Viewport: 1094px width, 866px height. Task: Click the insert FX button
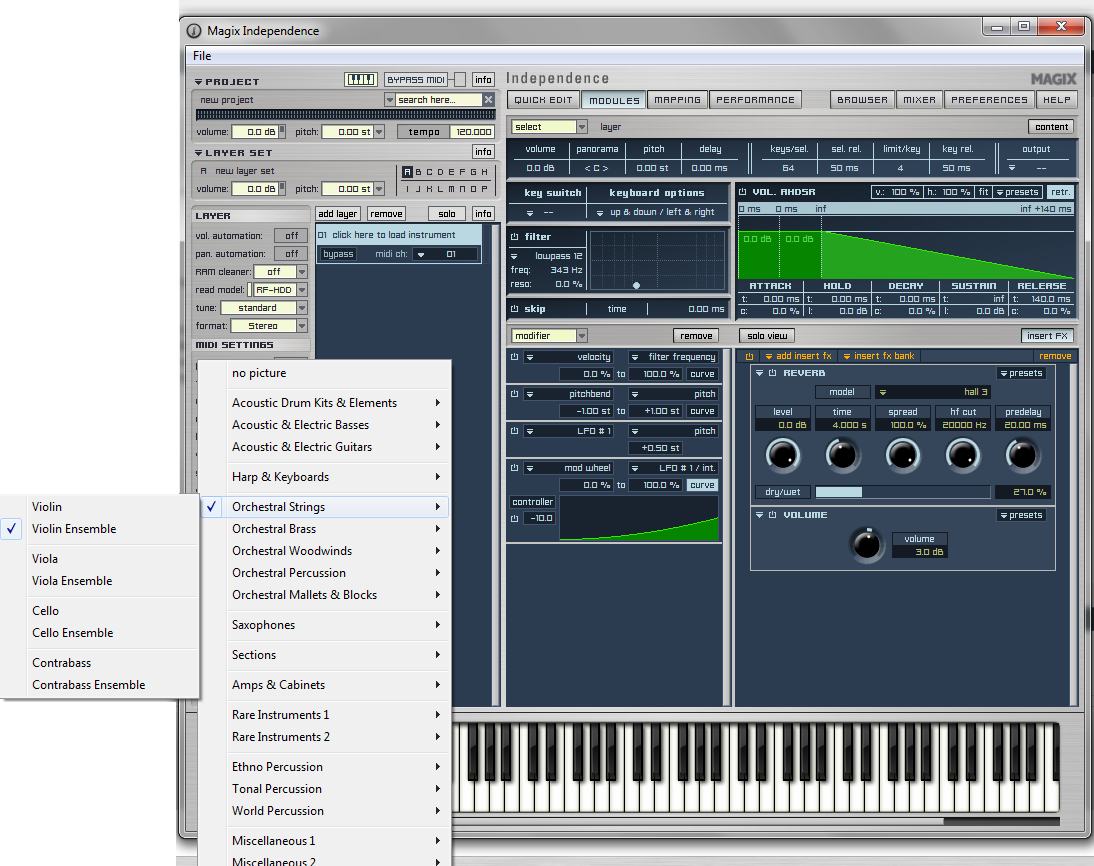click(x=1047, y=336)
